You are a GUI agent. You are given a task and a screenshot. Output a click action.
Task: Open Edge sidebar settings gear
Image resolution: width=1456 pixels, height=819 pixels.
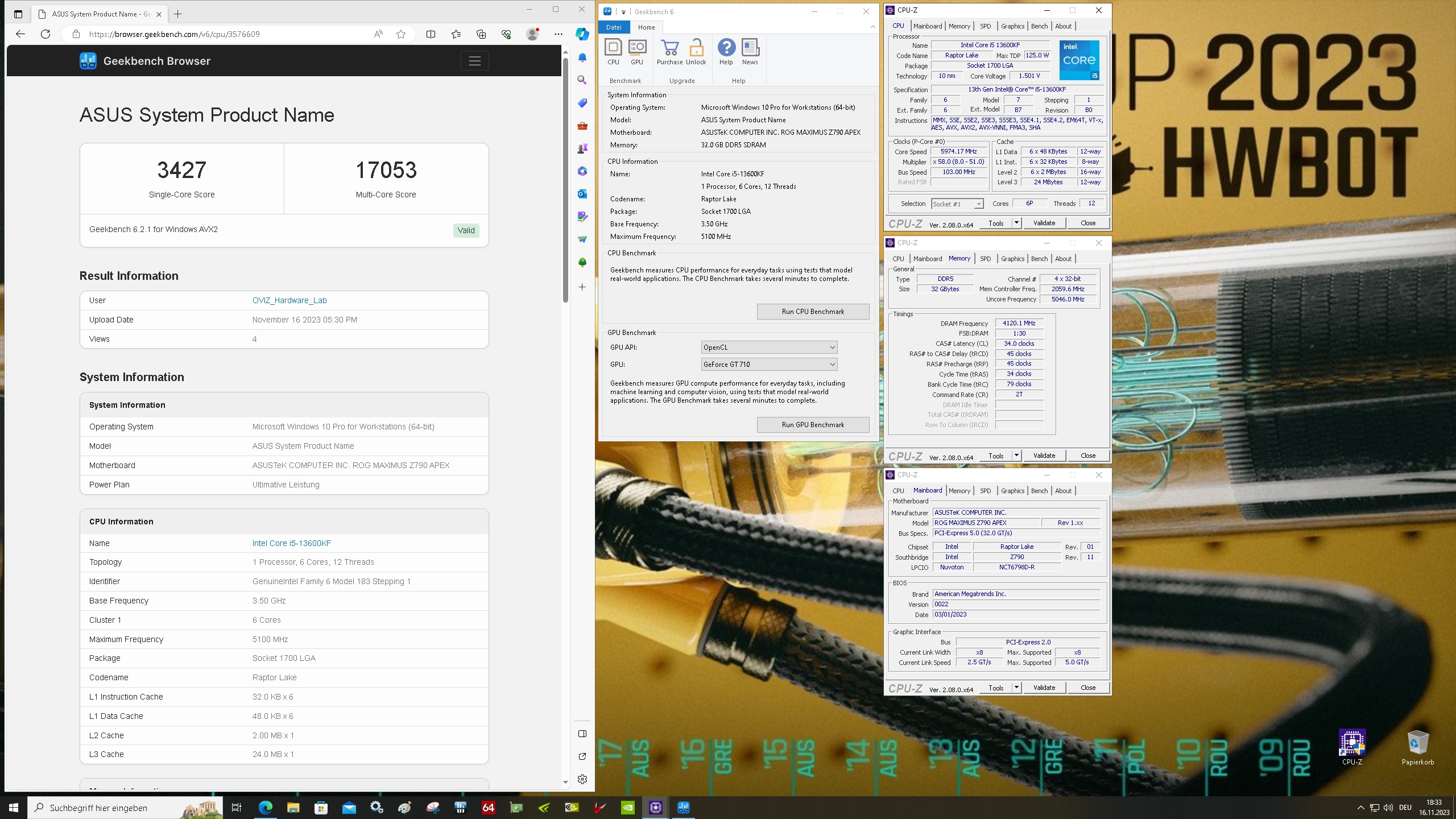pos(582,779)
